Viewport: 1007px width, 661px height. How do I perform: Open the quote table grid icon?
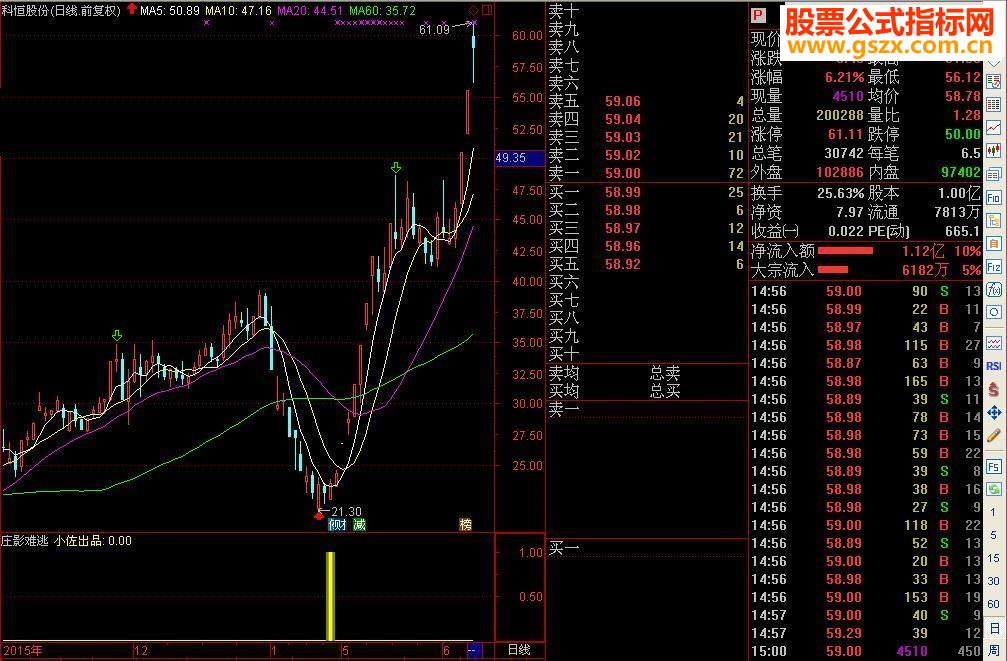click(x=994, y=105)
